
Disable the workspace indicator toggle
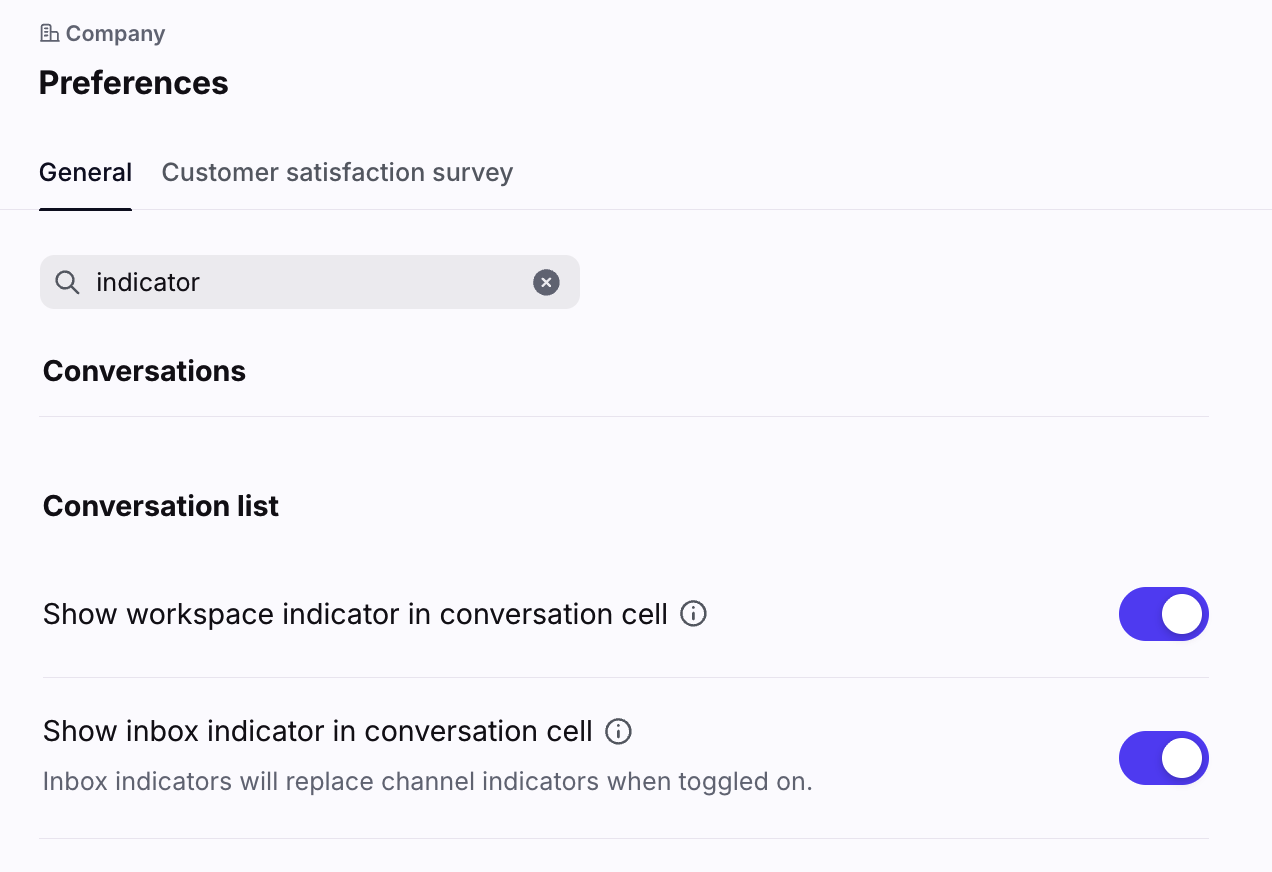[x=1163, y=614]
